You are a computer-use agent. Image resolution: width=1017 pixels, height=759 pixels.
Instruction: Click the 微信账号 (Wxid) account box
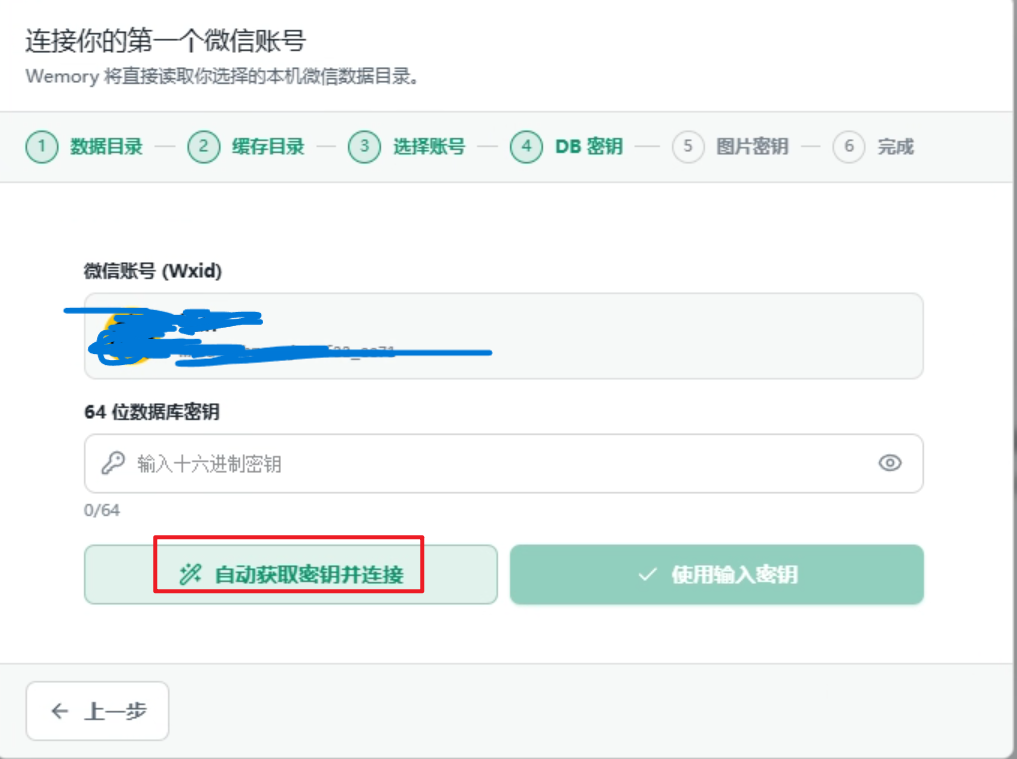pyautogui.click(x=503, y=336)
